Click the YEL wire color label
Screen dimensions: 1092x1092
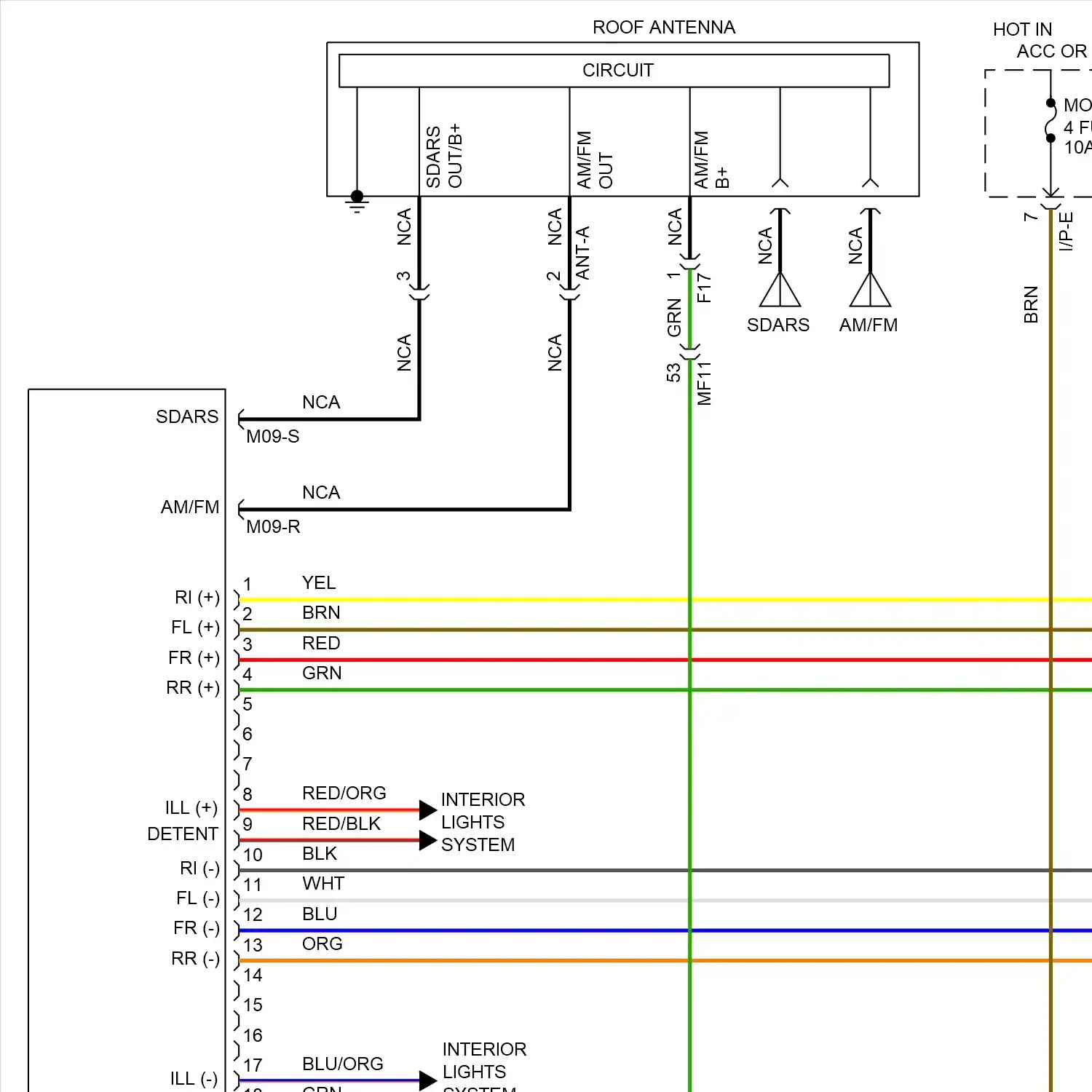[319, 582]
